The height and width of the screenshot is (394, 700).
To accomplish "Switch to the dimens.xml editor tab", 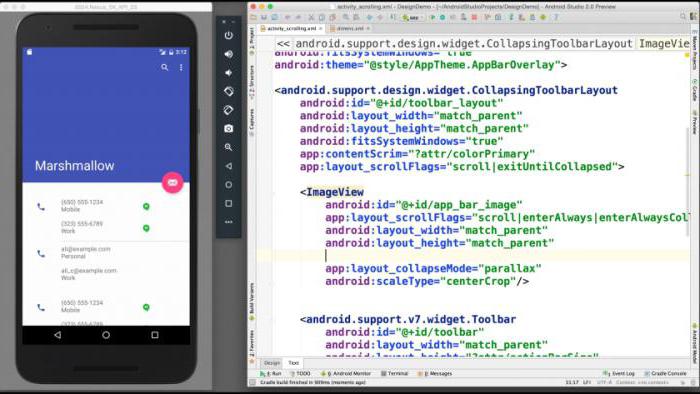I will (350, 29).
